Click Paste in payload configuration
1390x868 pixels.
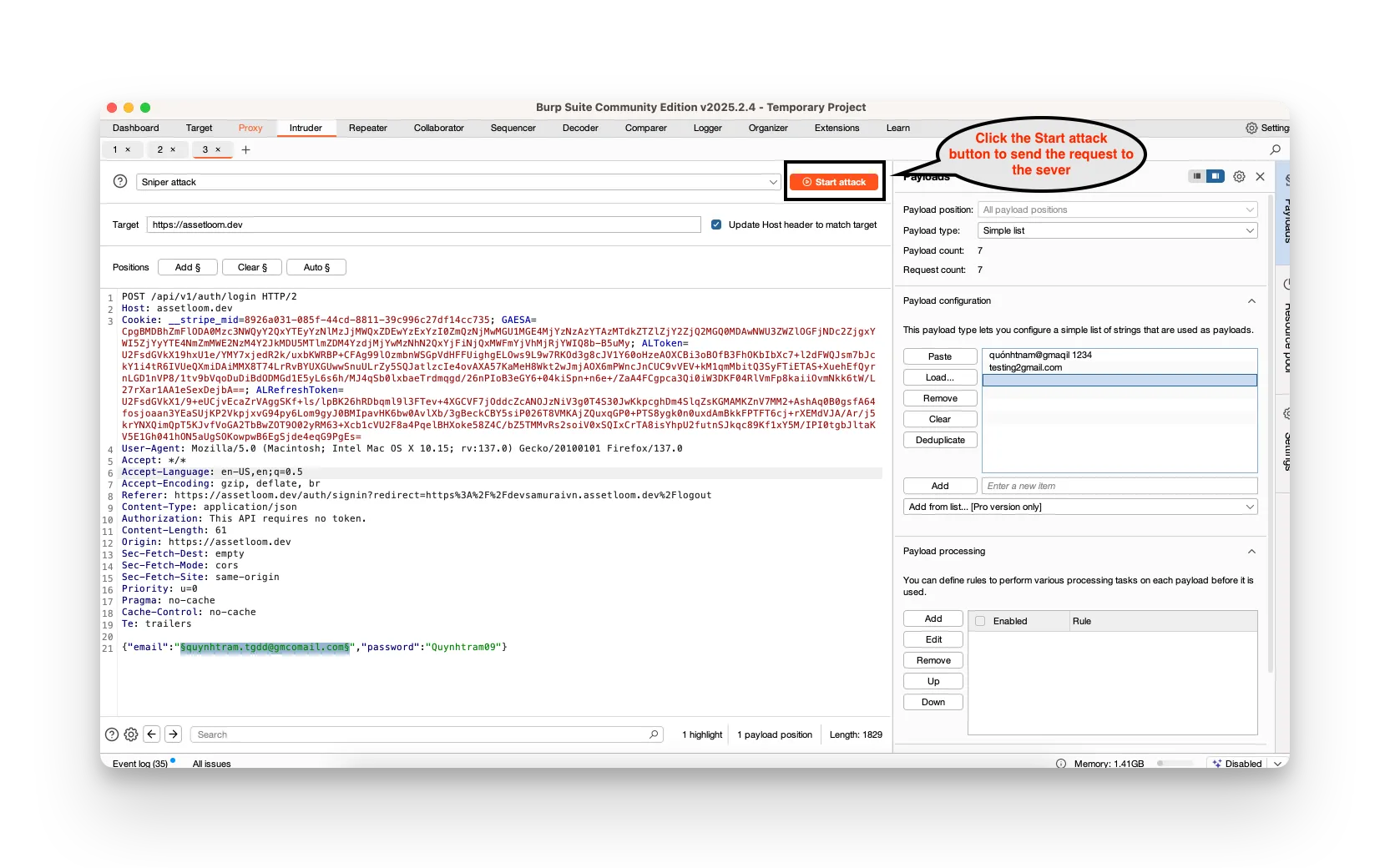940,356
